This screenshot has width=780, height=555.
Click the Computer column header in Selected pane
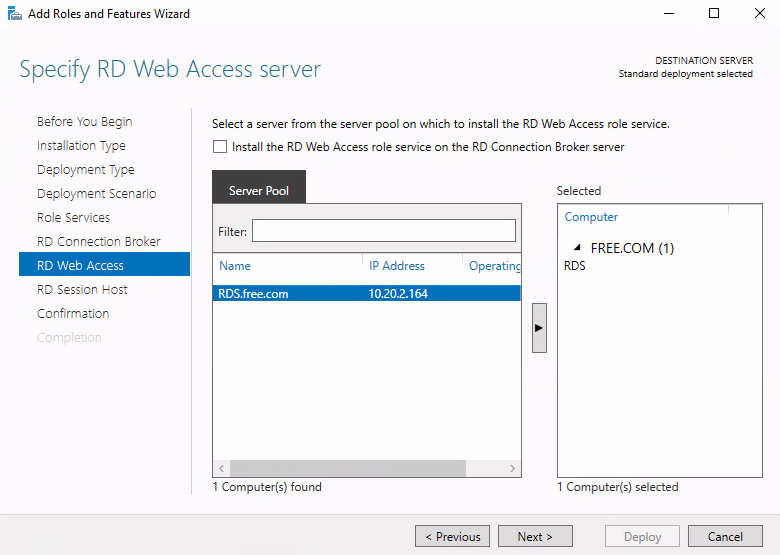click(x=591, y=217)
